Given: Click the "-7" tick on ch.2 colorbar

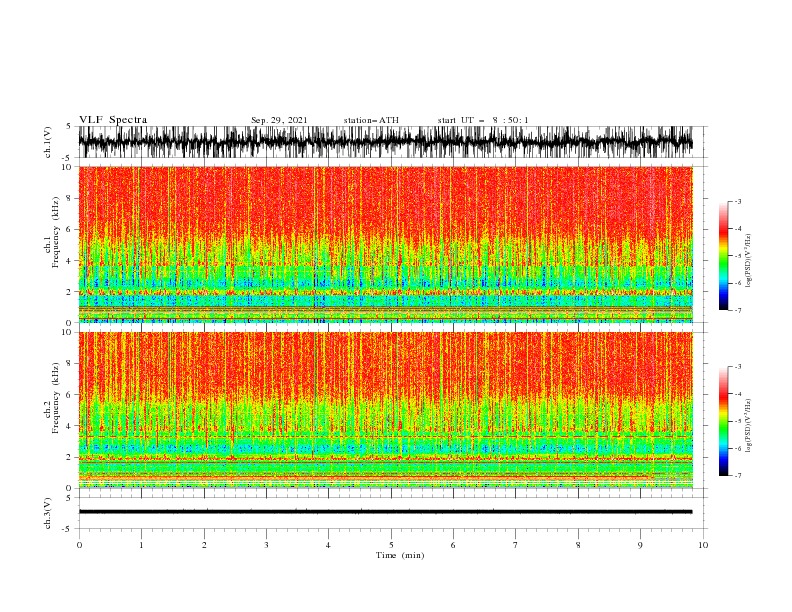Looking at the screenshot, I should [738, 475].
